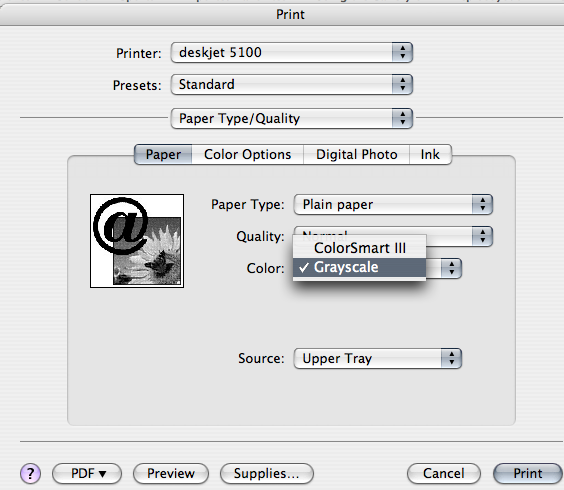This screenshot has height=490, width=564.
Task: Click the printer popup arrows icon
Action: 402,53
